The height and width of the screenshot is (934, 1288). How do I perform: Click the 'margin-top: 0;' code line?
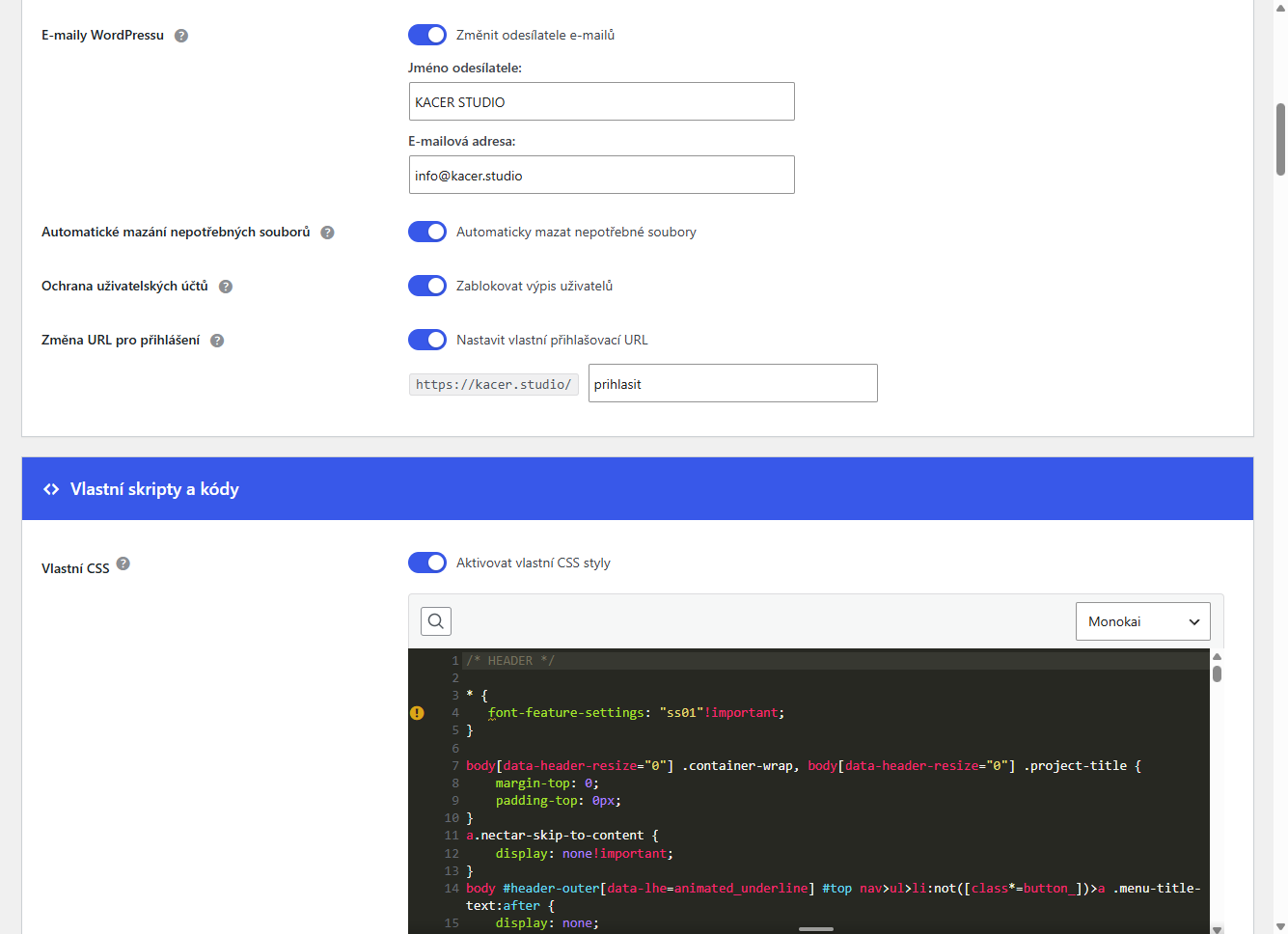[547, 783]
